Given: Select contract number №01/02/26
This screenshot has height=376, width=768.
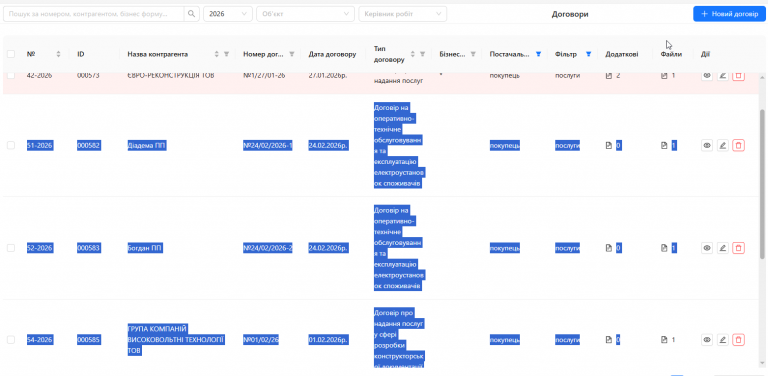Looking at the screenshot, I should pos(261,339).
